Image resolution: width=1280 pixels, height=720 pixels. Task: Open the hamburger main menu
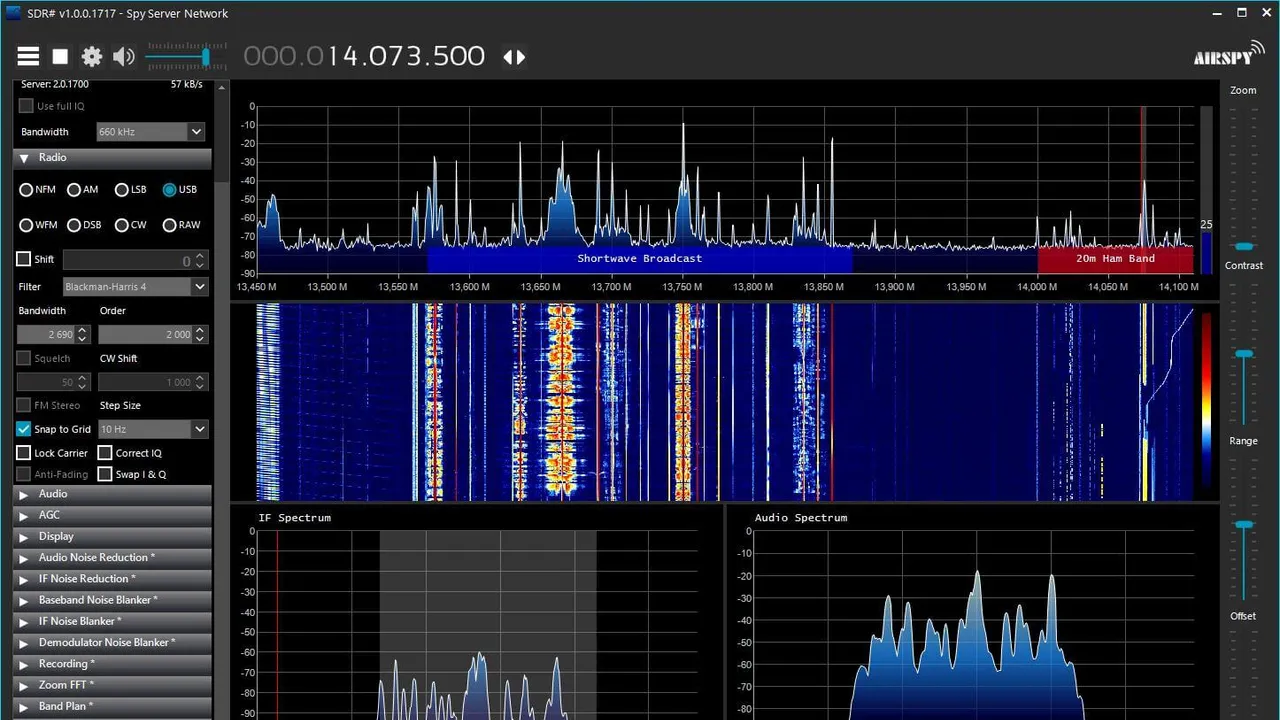[28, 57]
